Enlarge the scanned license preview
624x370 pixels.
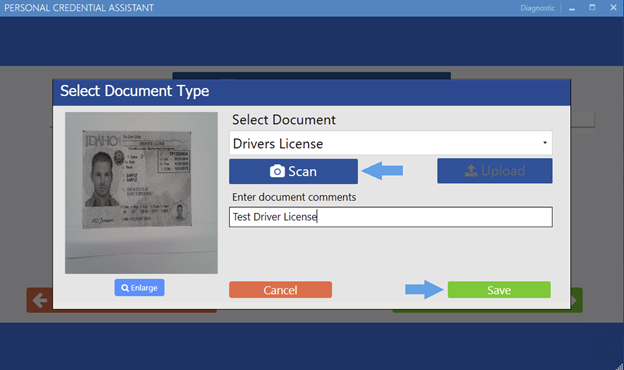point(139,288)
